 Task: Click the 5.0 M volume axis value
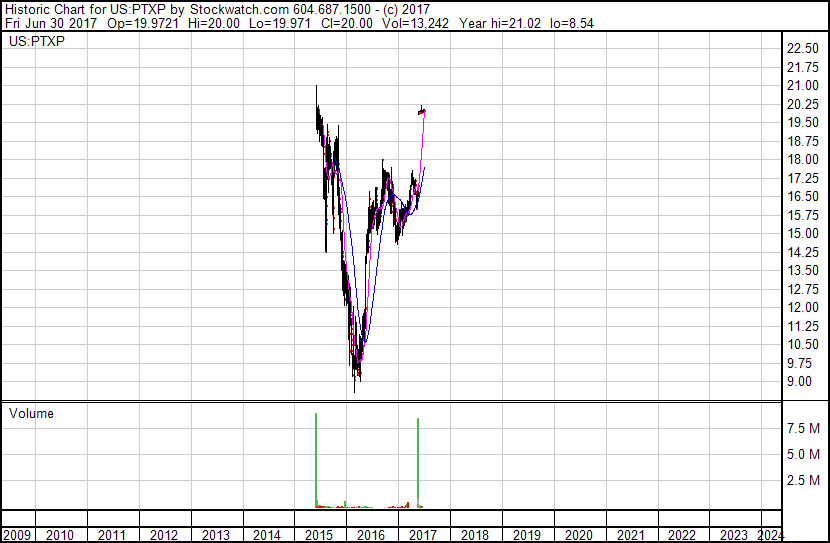pyautogui.click(x=803, y=454)
